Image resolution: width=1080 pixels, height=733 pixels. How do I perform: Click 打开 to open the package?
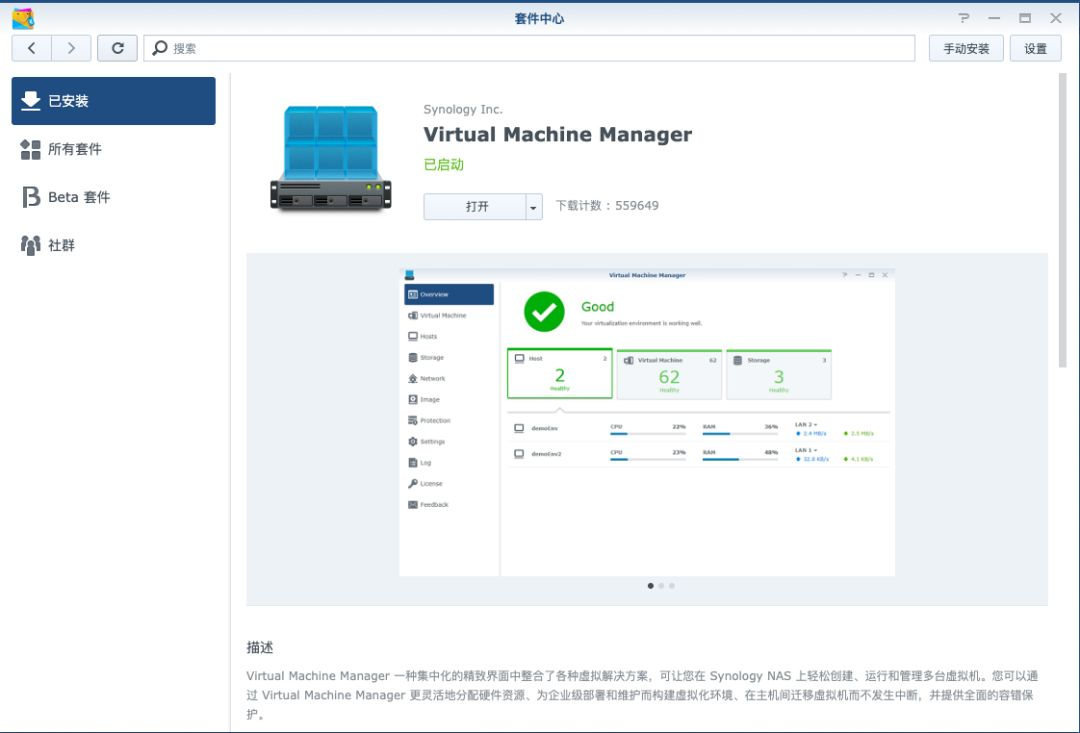477,207
